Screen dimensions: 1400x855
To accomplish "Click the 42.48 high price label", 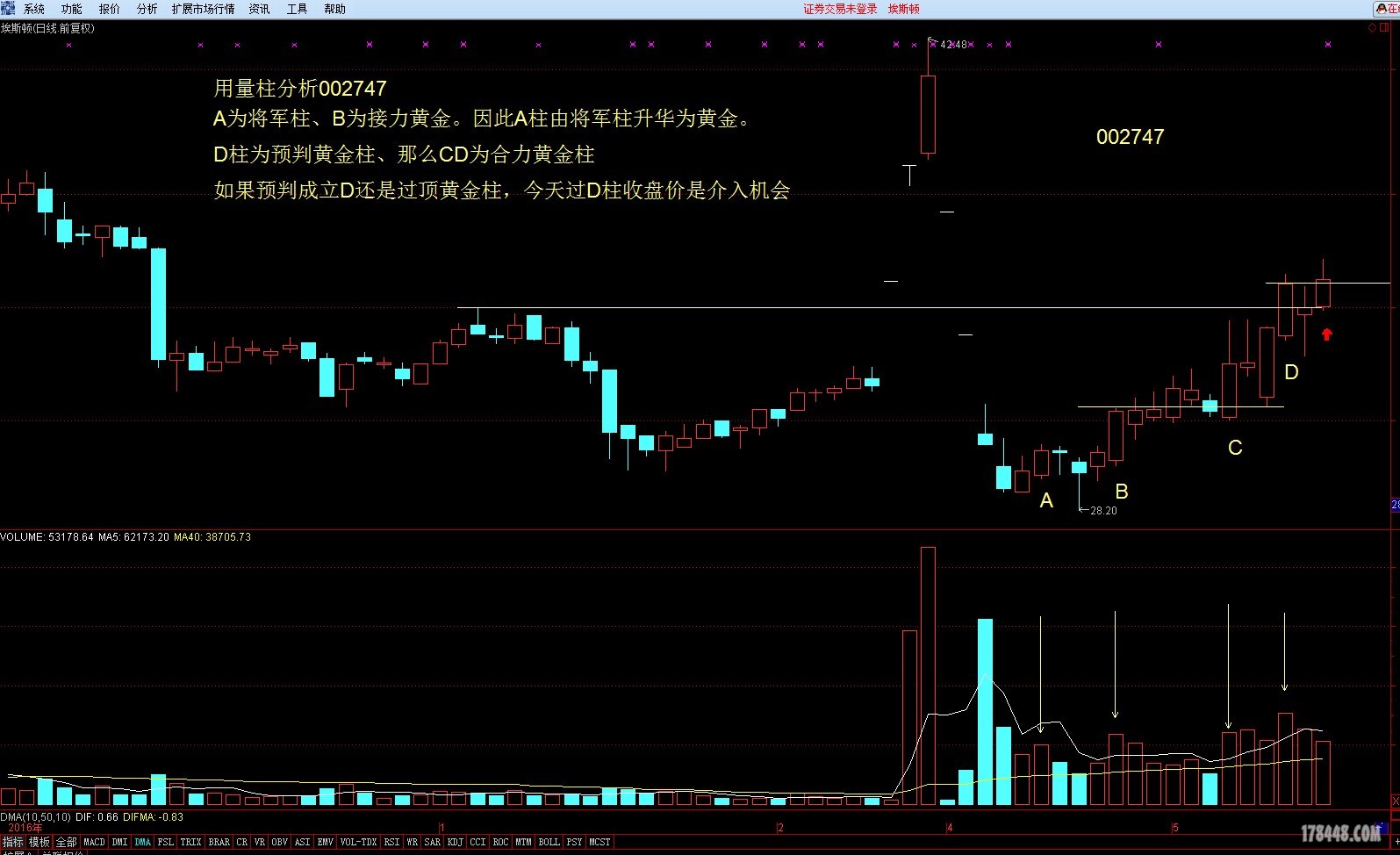I will 953,45.
